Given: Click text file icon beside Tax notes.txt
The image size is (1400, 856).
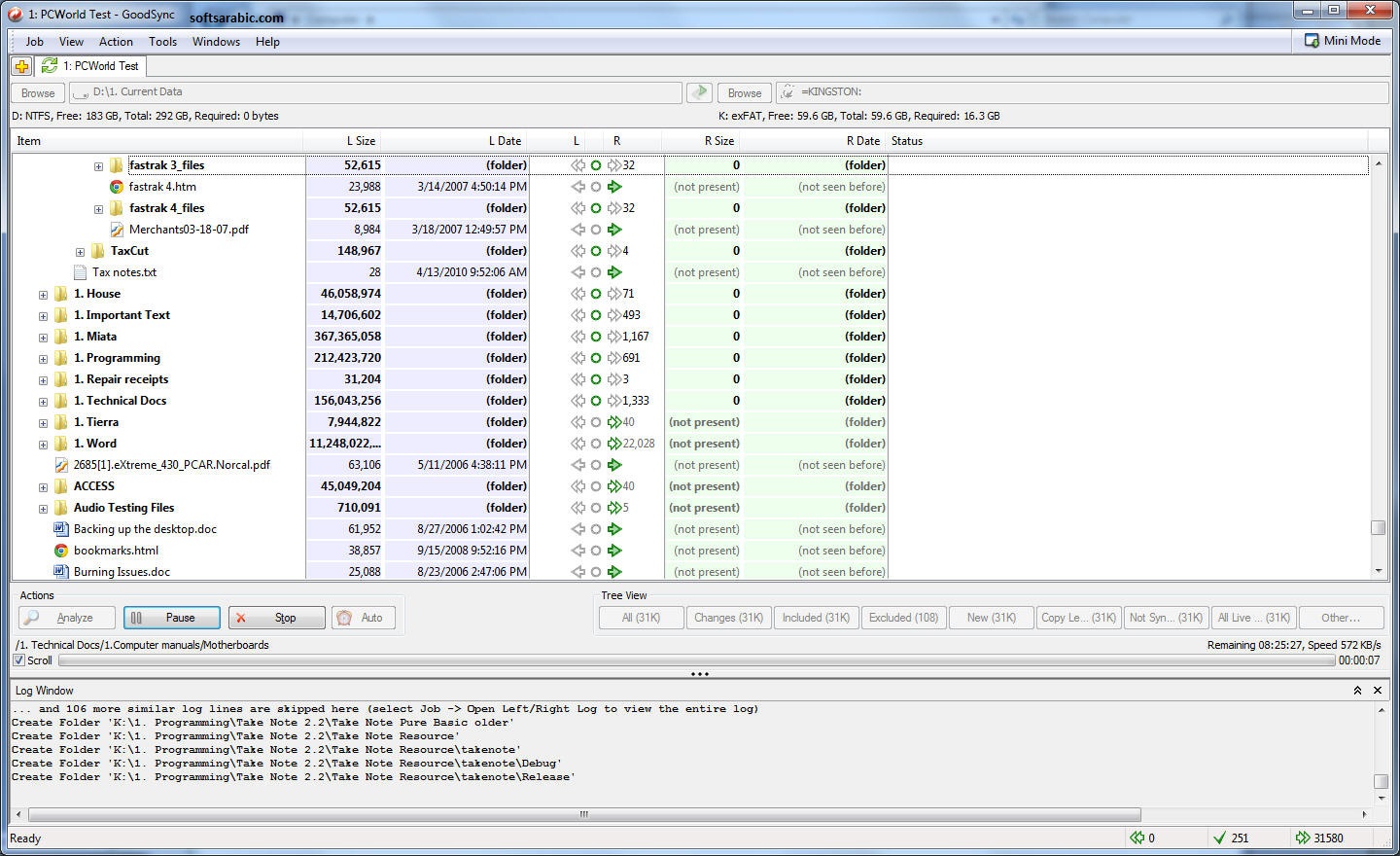Looking at the screenshot, I should pos(80,272).
